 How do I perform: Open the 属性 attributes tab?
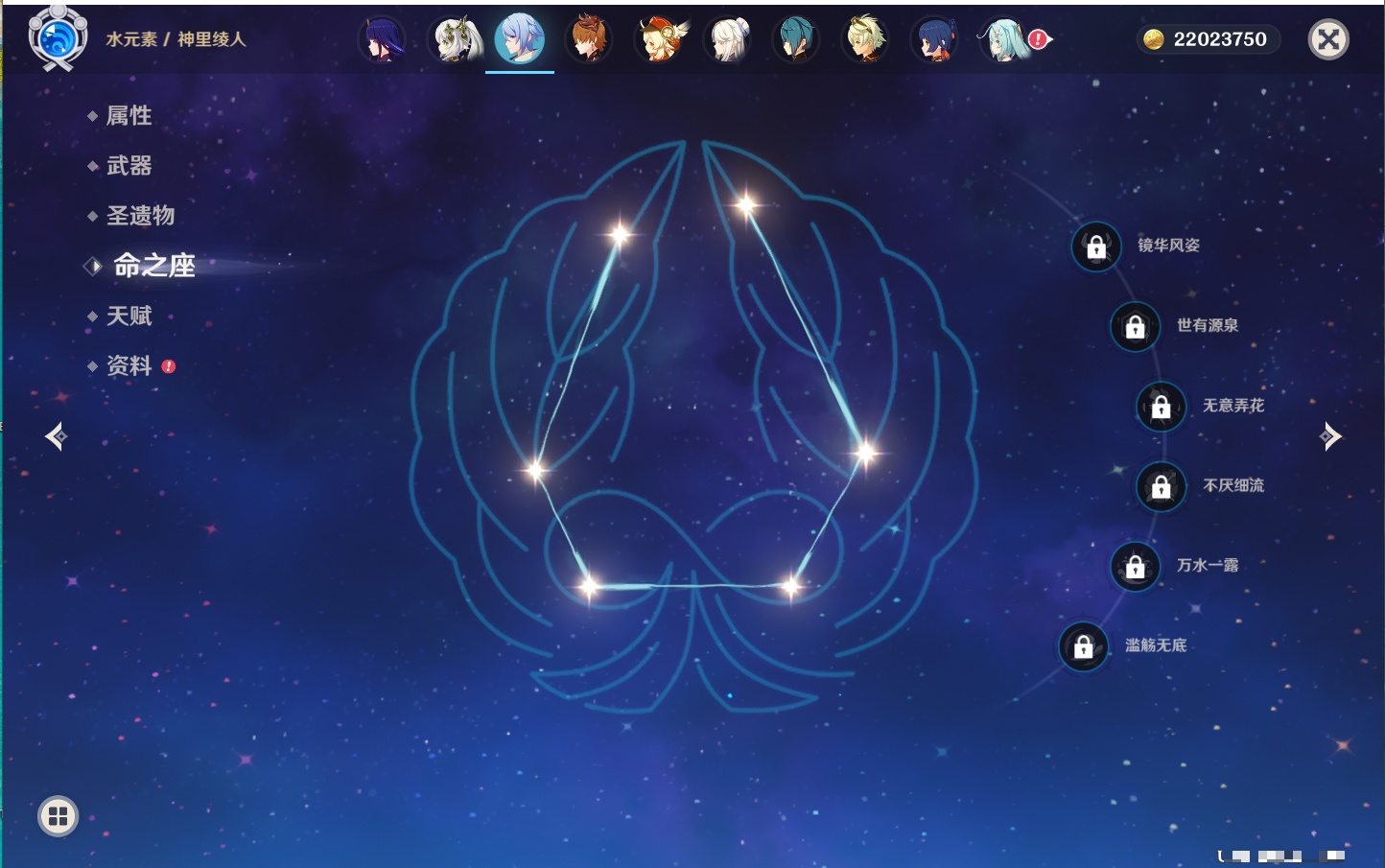pyautogui.click(x=129, y=116)
